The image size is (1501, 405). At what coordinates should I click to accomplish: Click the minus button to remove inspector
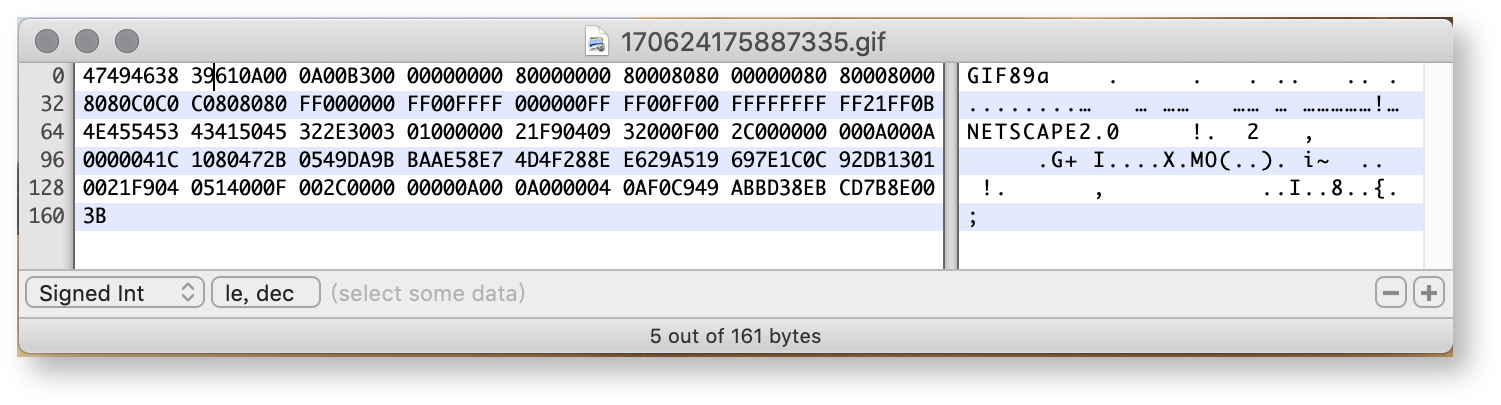pyautogui.click(x=1390, y=293)
